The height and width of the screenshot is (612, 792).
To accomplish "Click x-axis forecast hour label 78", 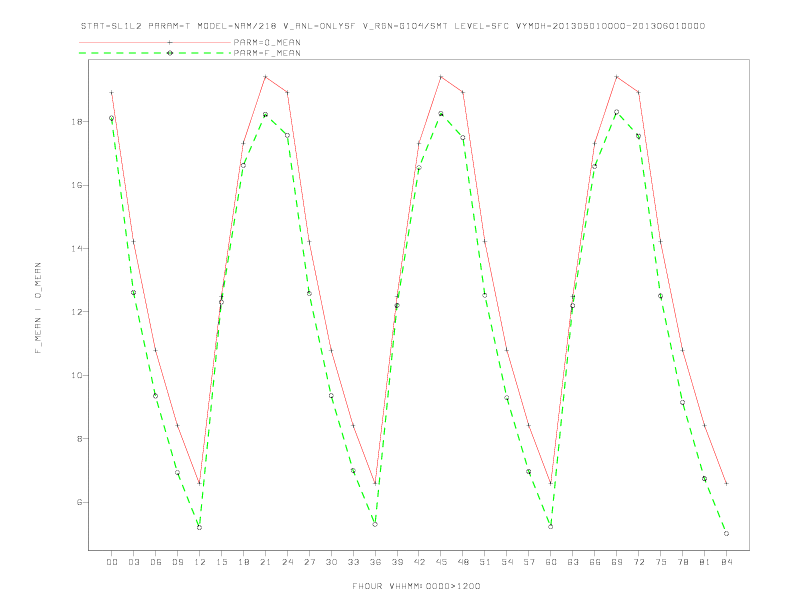I will (683, 562).
